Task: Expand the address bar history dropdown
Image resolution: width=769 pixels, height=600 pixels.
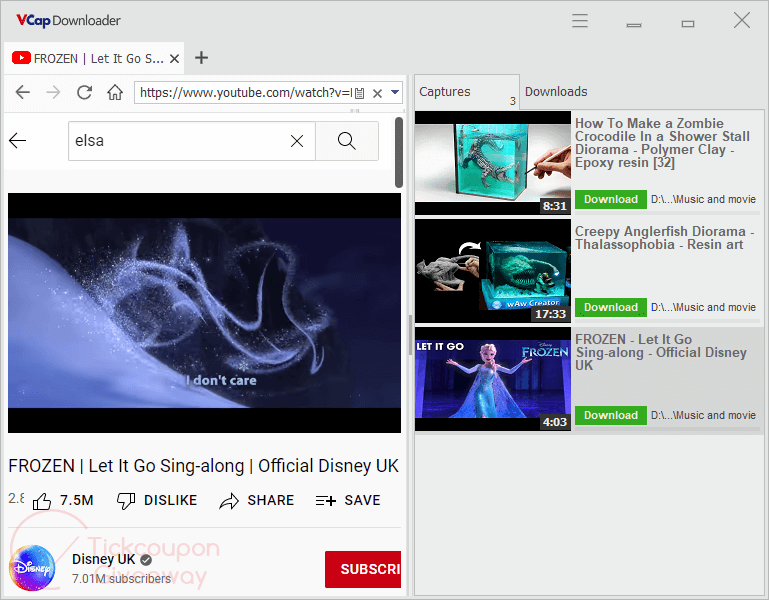Action: point(395,92)
